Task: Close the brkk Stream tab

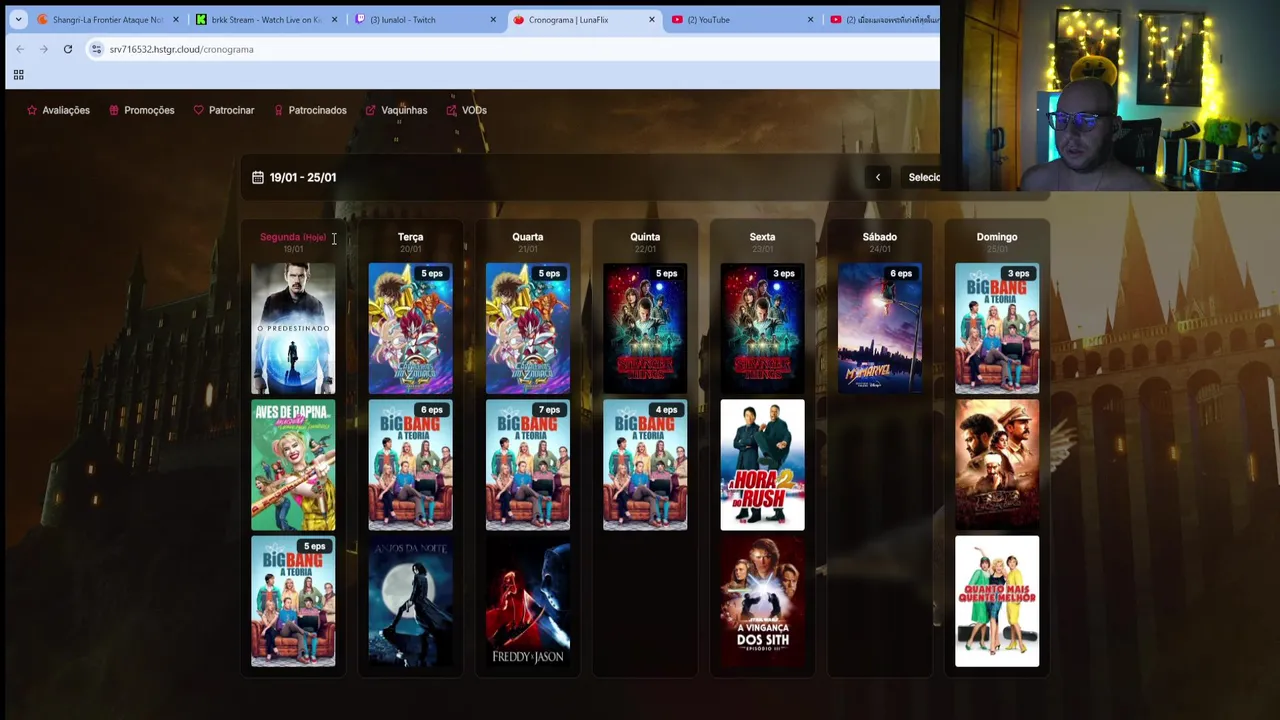Action: click(x=334, y=19)
